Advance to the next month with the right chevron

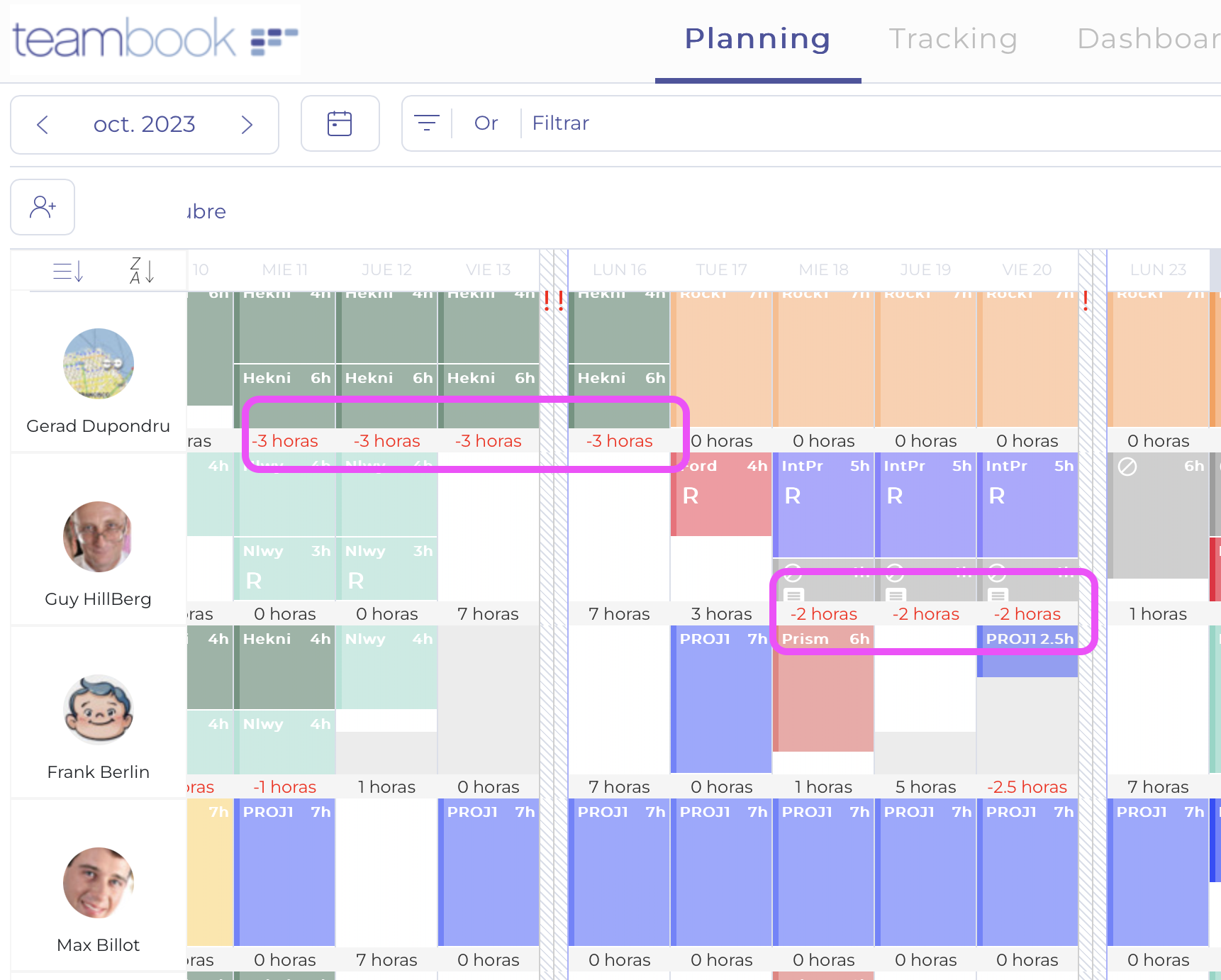[x=247, y=124]
